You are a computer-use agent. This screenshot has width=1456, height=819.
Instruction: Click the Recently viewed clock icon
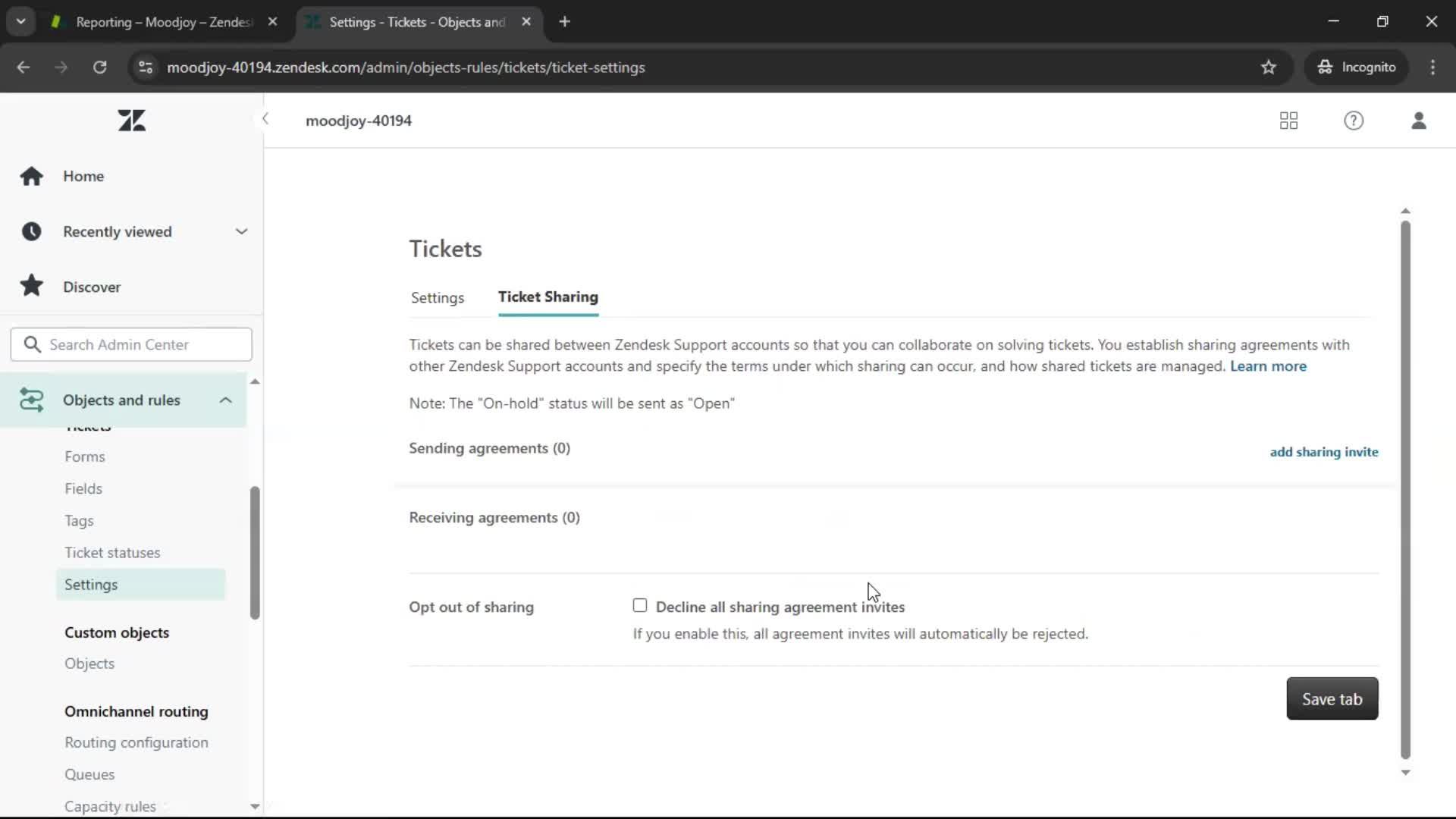(31, 231)
